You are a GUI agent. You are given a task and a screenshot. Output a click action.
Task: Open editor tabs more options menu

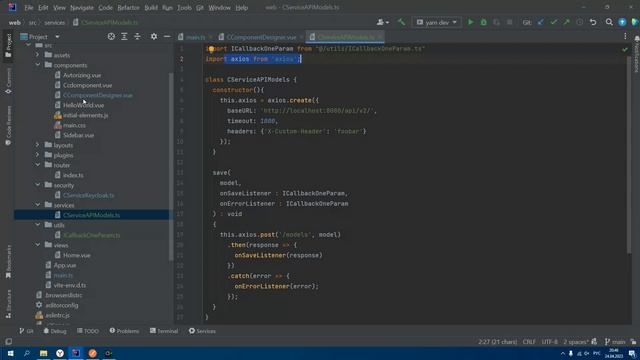[x=625, y=37]
